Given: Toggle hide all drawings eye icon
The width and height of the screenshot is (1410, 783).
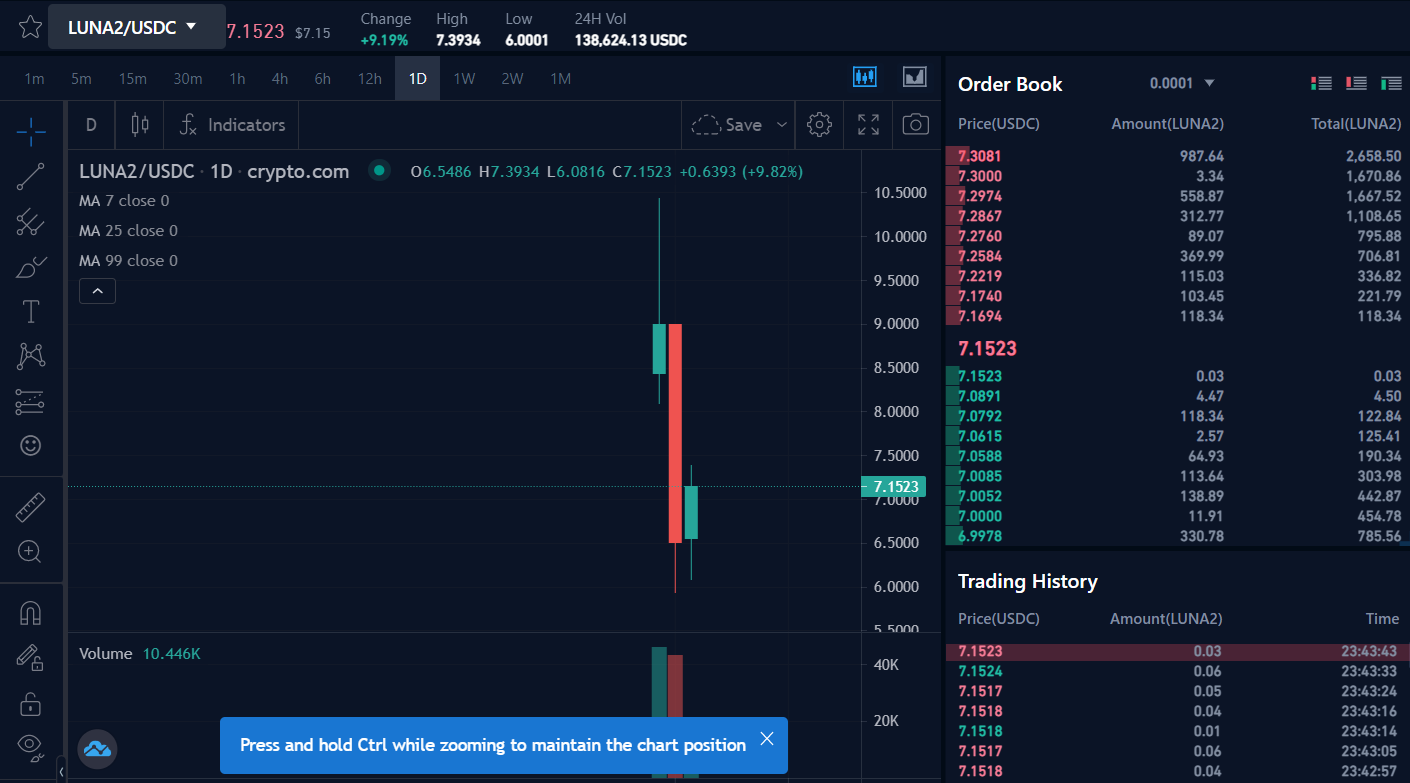Looking at the screenshot, I should pyautogui.click(x=31, y=744).
